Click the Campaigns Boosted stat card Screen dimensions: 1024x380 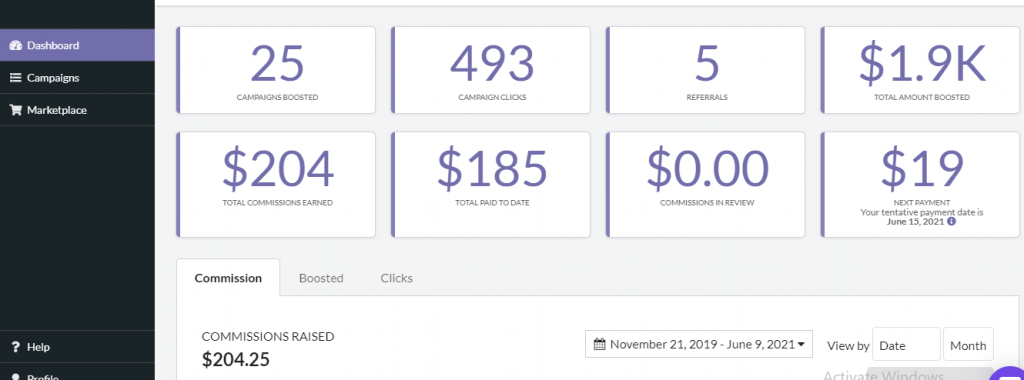pyautogui.click(x=276, y=70)
